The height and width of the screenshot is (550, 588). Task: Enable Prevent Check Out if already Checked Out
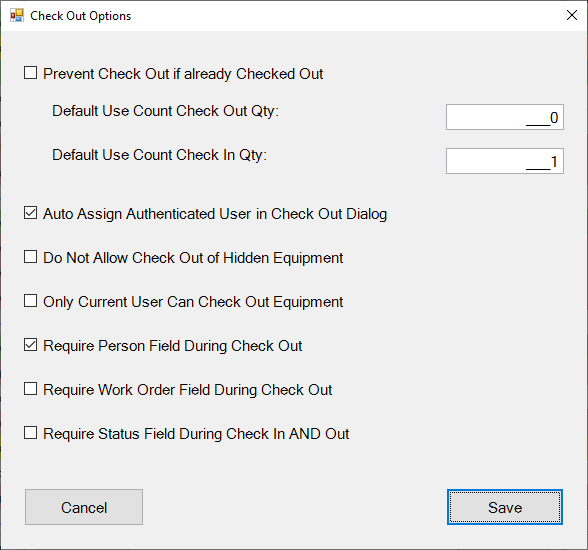tap(30, 73)
